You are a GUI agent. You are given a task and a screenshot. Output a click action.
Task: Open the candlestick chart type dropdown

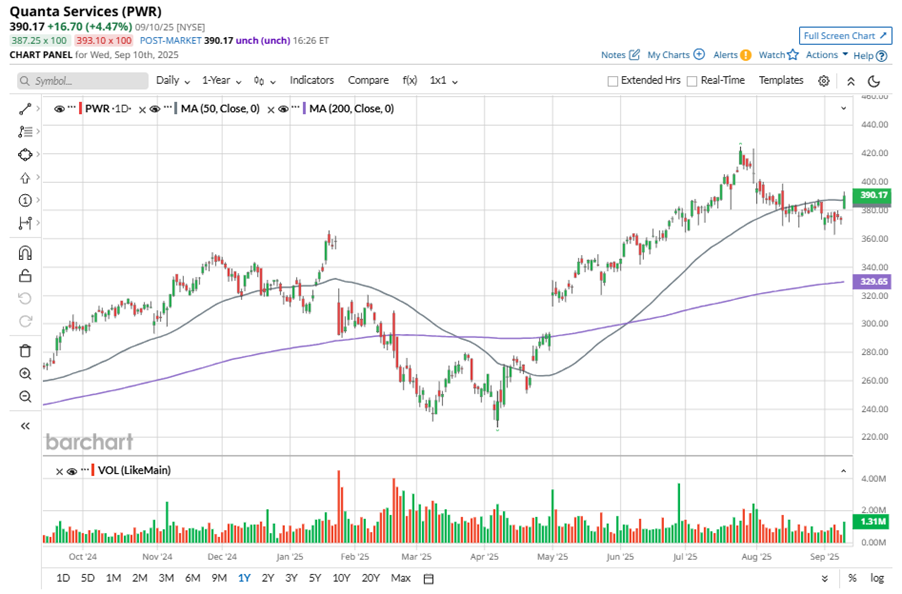click(x=265, y=81)
